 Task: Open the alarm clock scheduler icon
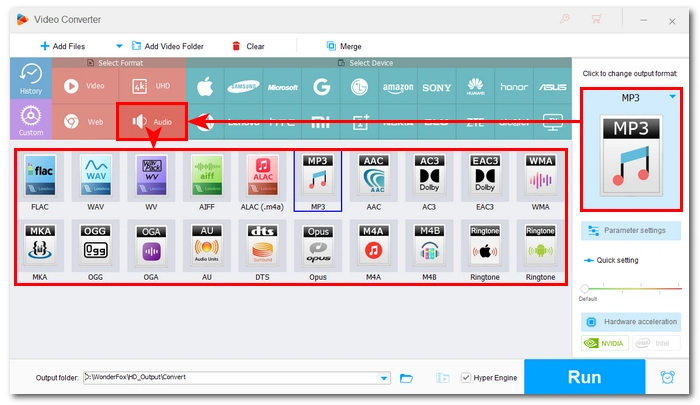click(667, 377)
